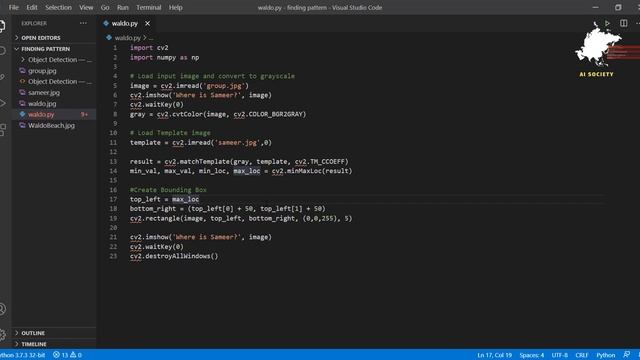Open the feedback icon in status bar
This screenshot has height=360, width=640.
[626, 355]
